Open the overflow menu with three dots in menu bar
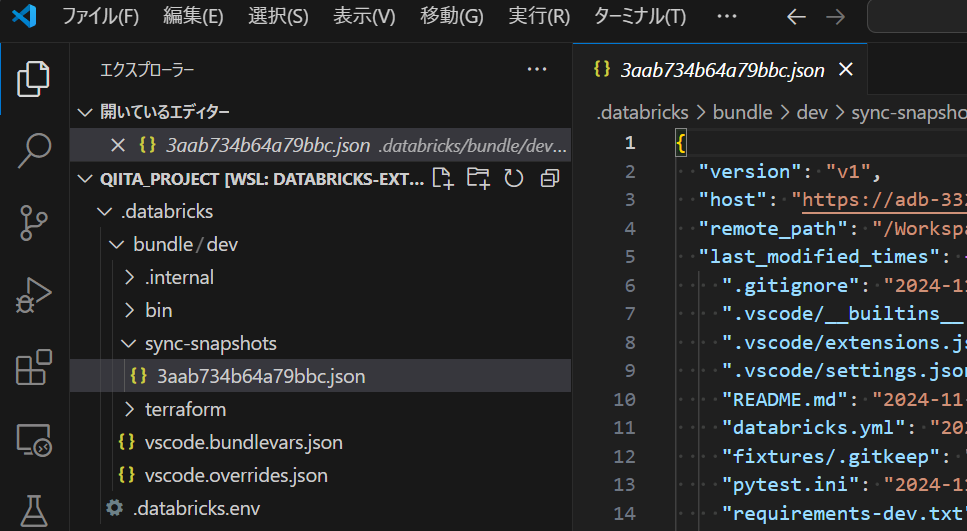The height and width of the screenshot is (531, 967). (726, 17)
